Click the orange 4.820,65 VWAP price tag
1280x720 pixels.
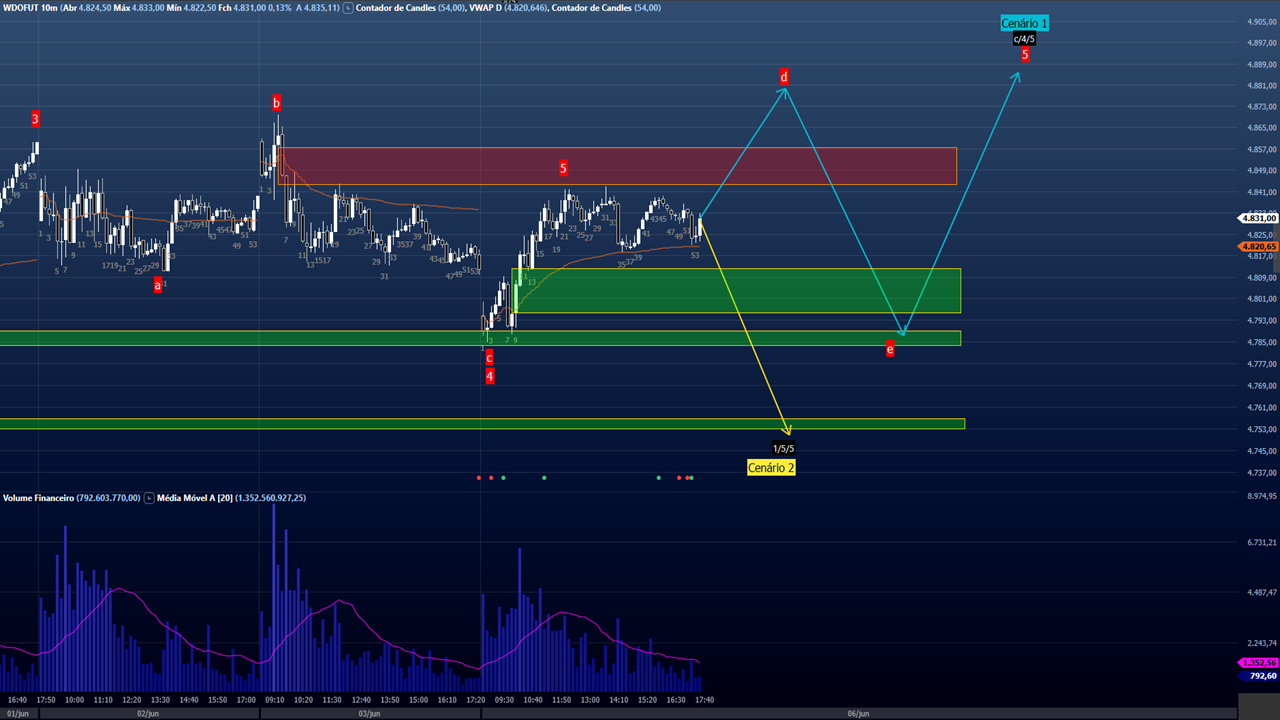pos(1258,246)
